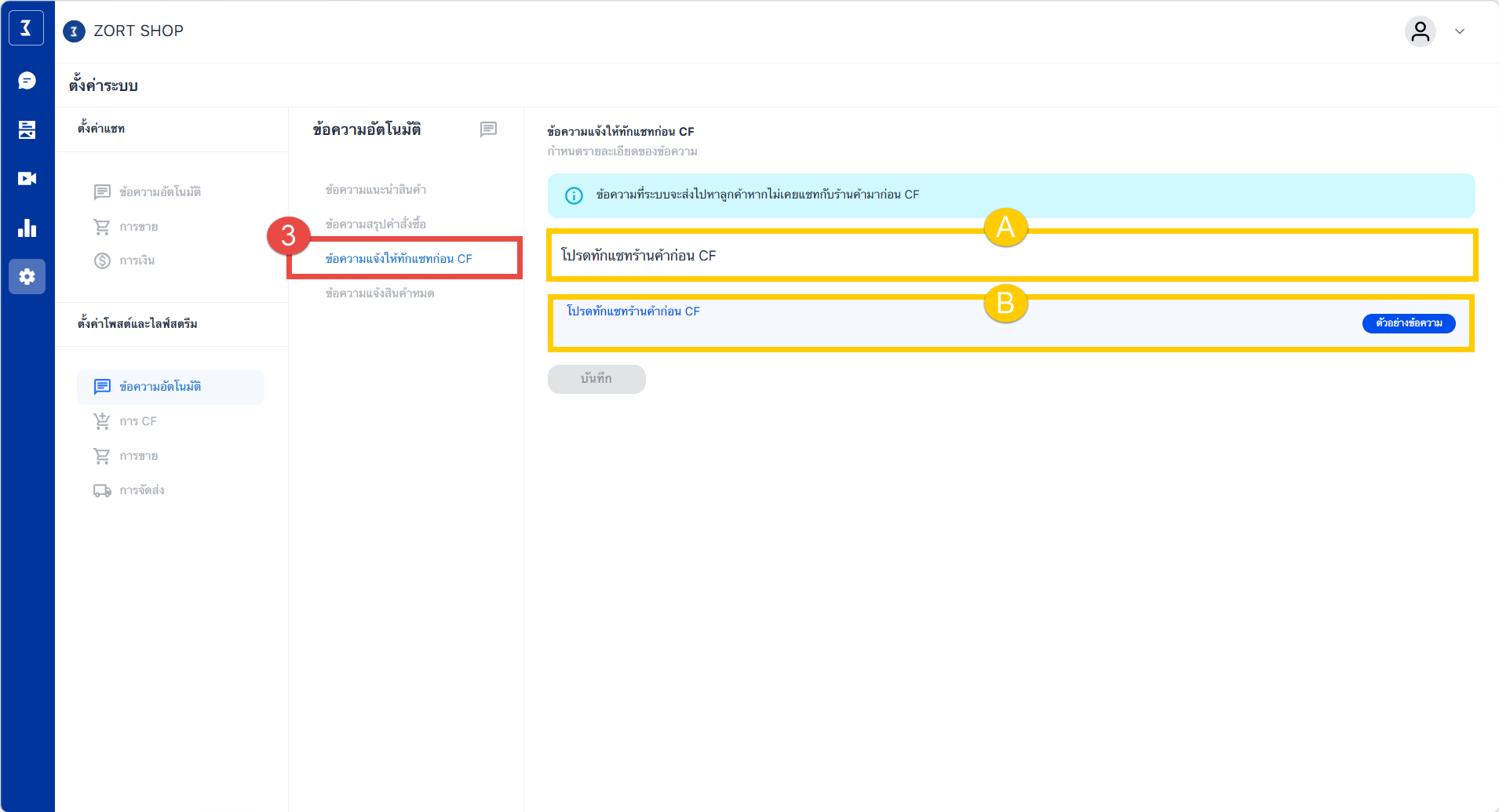Image resolution: width=1499 pixels, height=812 pixels.
Task: Click the โปรดทักแชทร้านค้าก่อน CF text input
Action: [1011, 256]
